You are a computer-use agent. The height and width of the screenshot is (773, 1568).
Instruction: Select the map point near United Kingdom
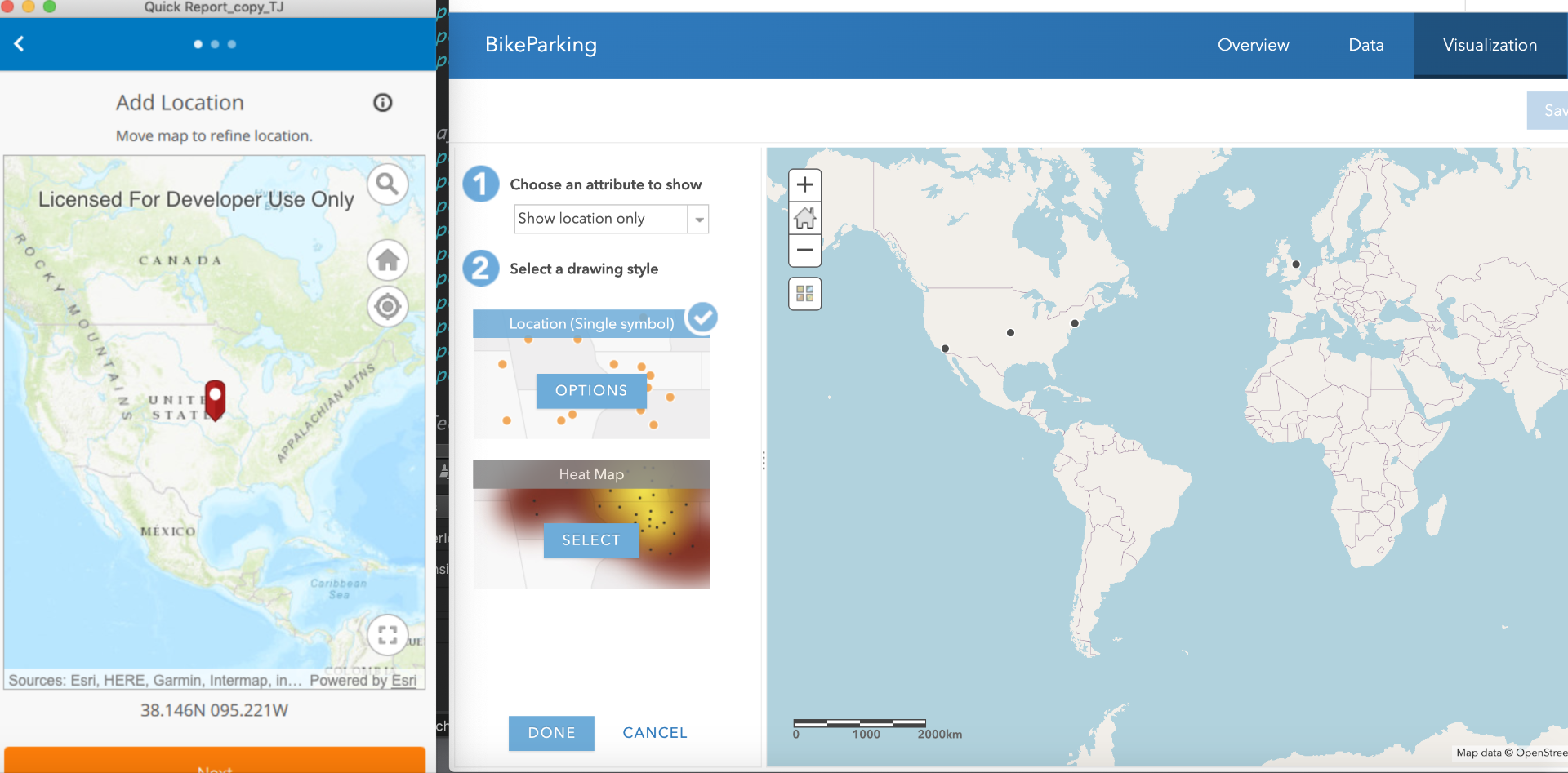pyautogui.click(x=1296, y=264)
